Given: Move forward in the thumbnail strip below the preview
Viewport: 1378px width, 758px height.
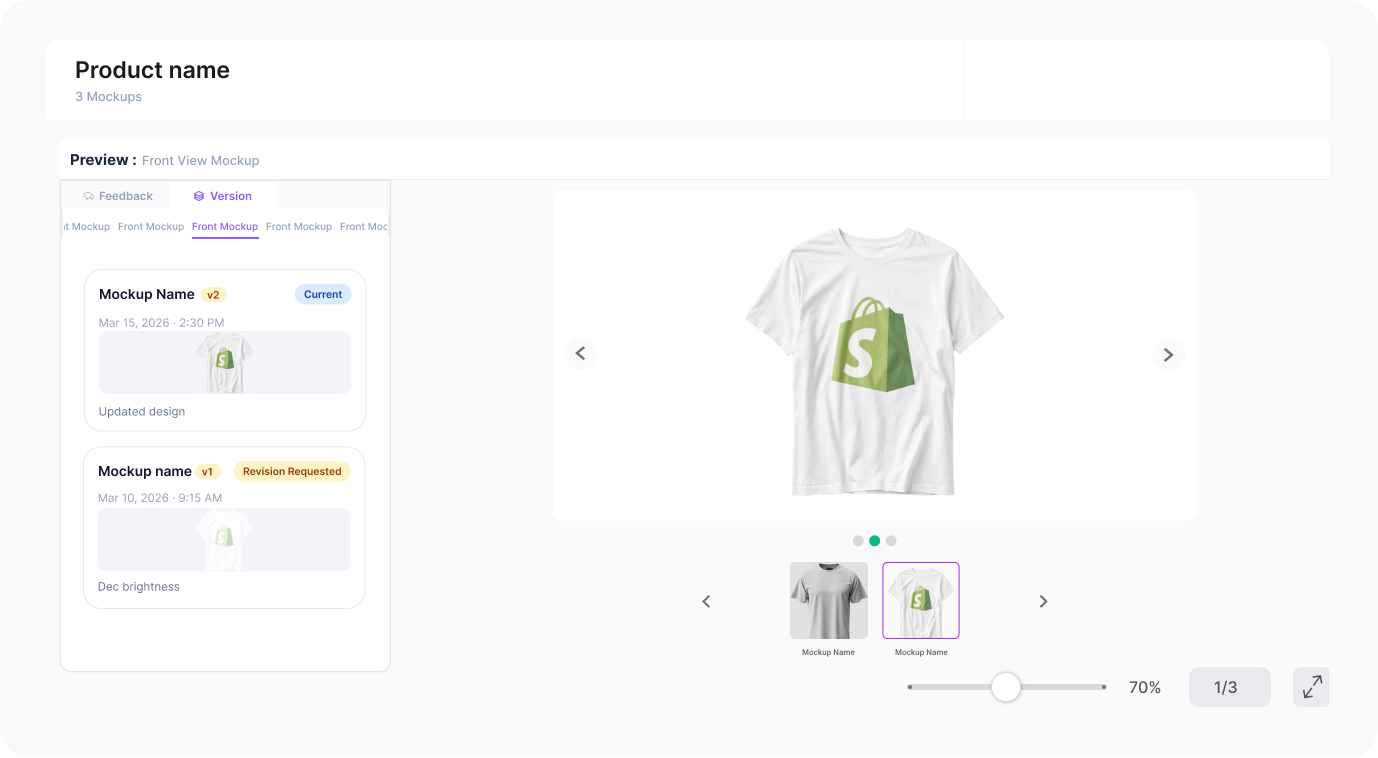Looking at the screenshot, I should [x=1043, y=601].
